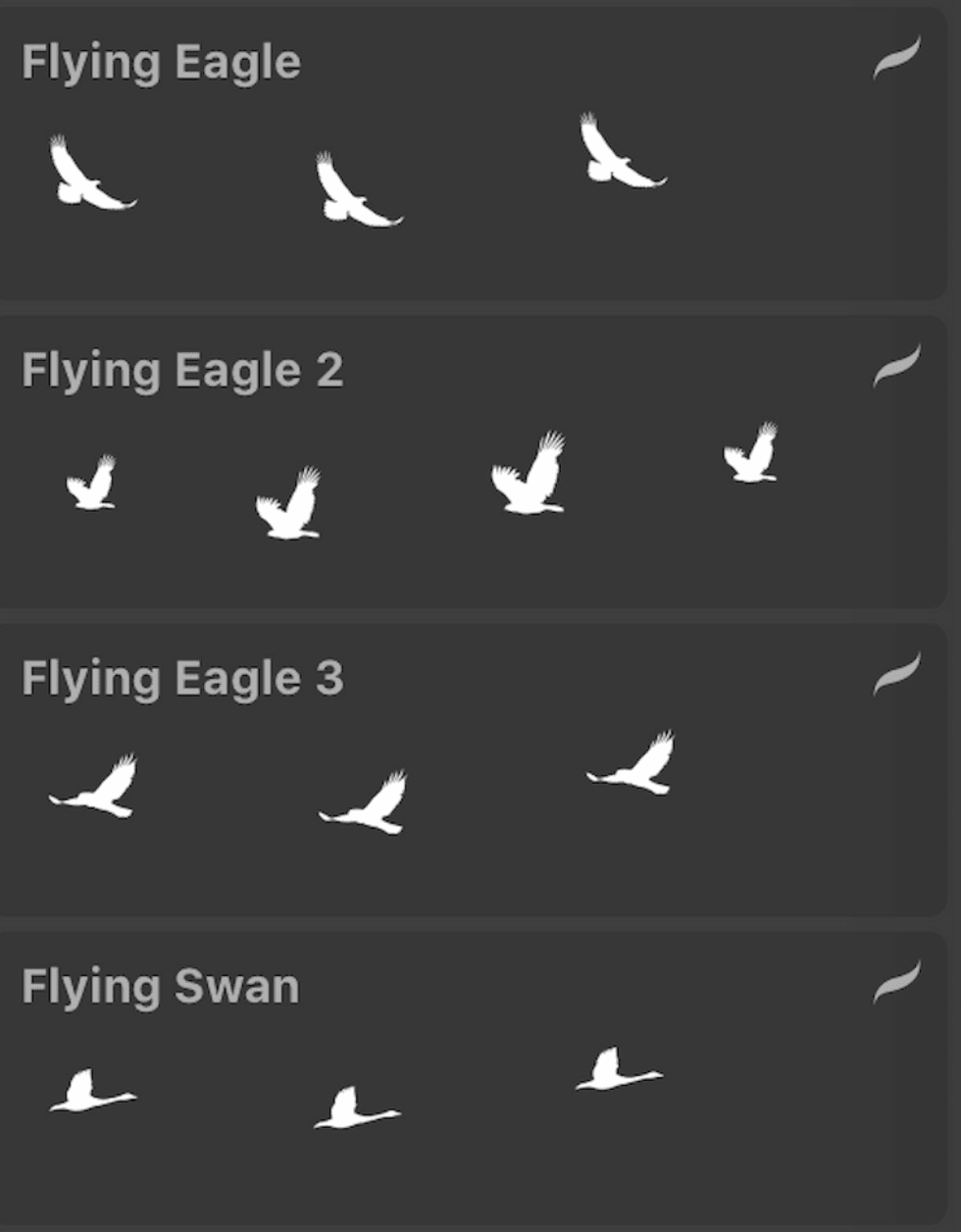Click the stroke icon on Flying Eagle 2
This screenshot has height=1232, width=961.
896,366
